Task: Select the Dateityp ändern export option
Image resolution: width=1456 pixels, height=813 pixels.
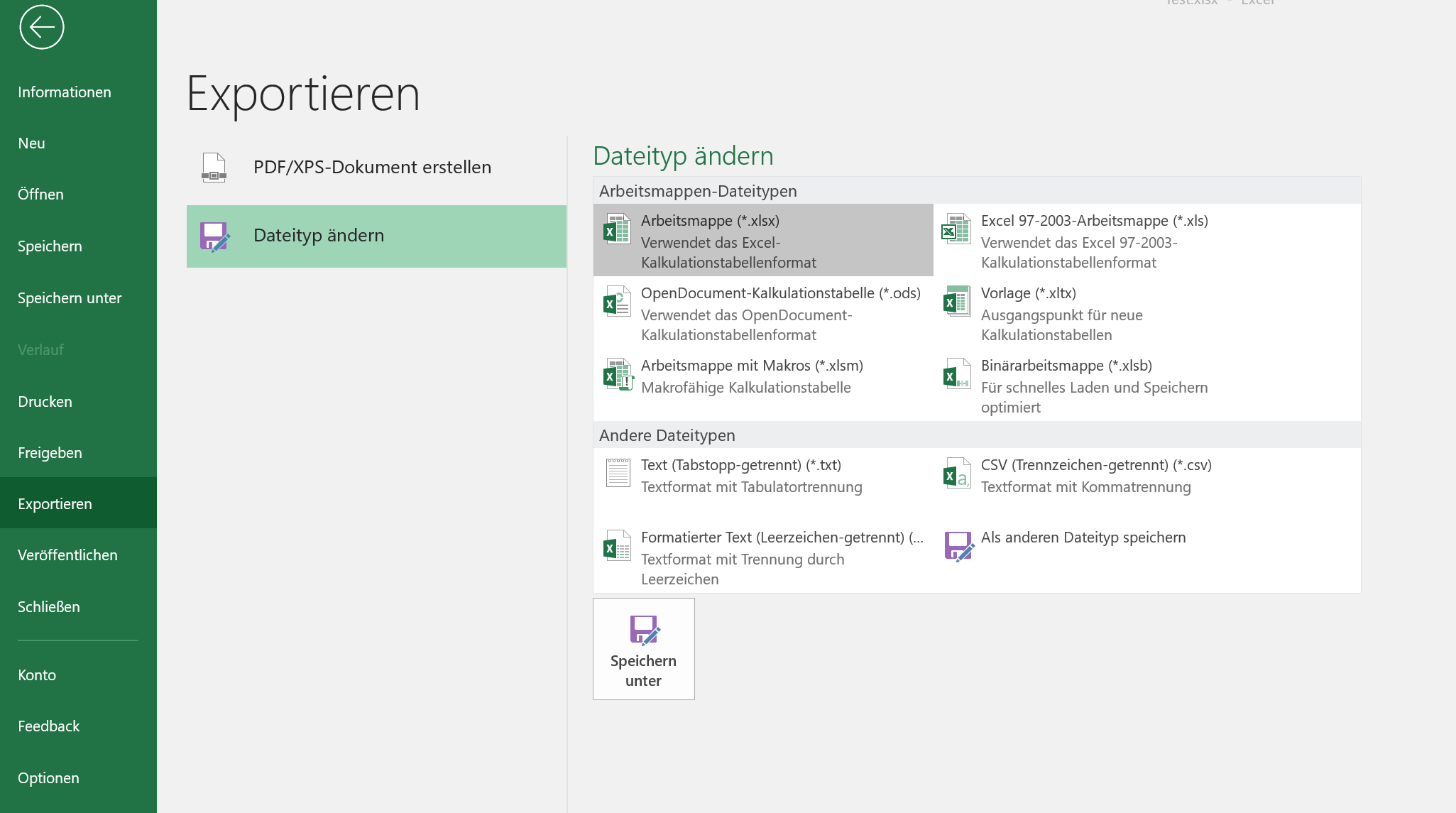Action: [376, 236]
